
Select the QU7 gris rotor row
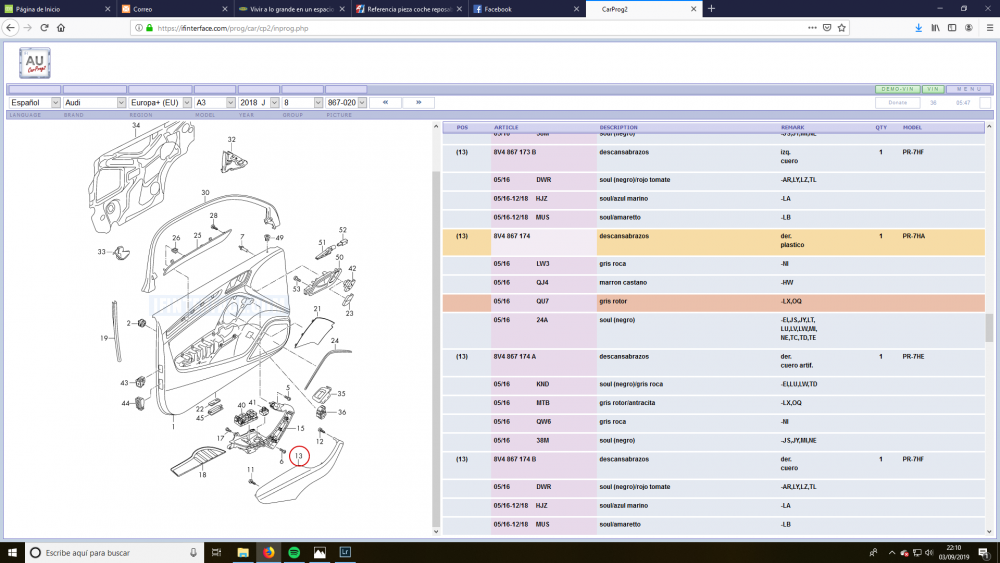click(714, 302)
